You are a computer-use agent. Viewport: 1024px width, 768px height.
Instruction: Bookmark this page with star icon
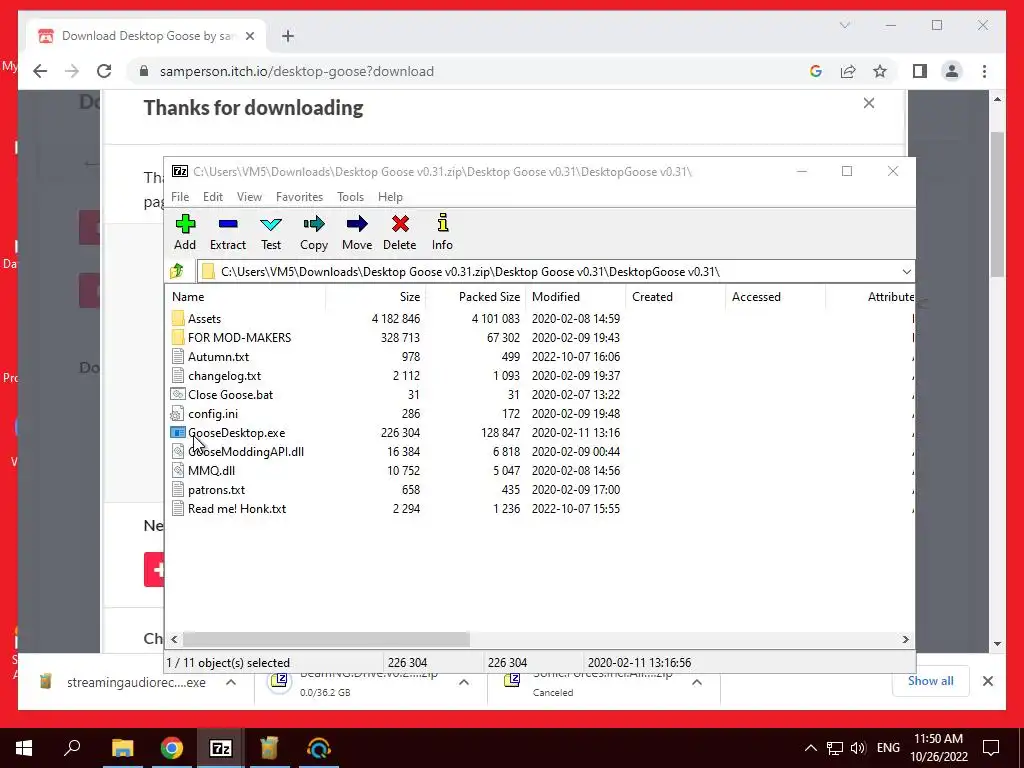pos(880,71)
